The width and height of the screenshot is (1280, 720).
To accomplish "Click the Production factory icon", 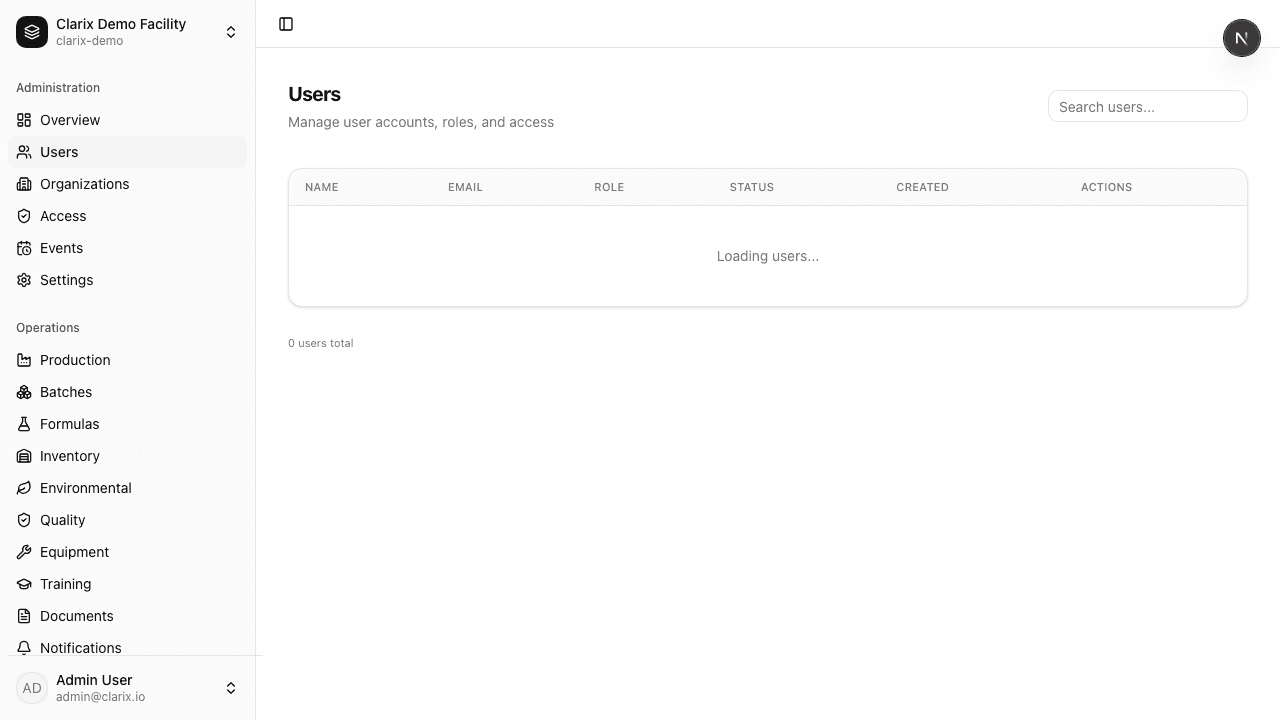I will click(x=24, y=360).
